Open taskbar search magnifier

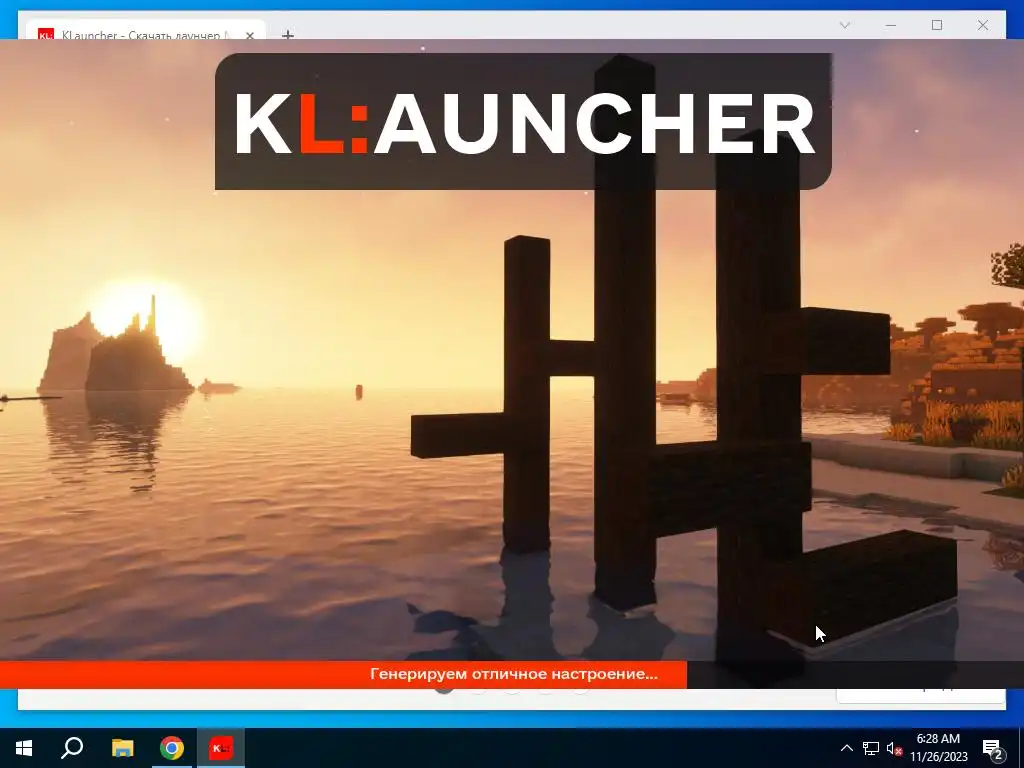[72, 748]
